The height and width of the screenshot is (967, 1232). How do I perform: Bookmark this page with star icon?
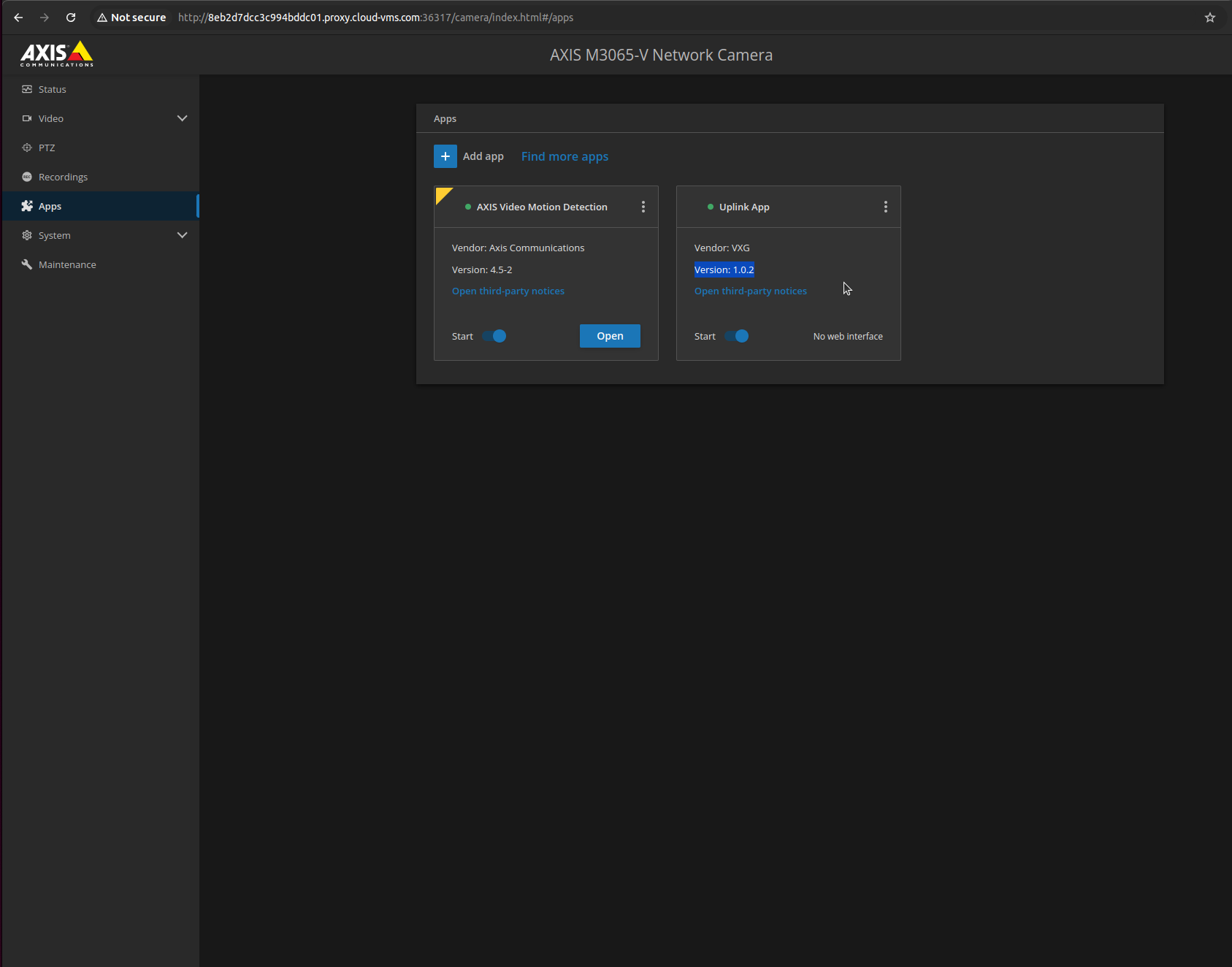[x=1209, y=18]
